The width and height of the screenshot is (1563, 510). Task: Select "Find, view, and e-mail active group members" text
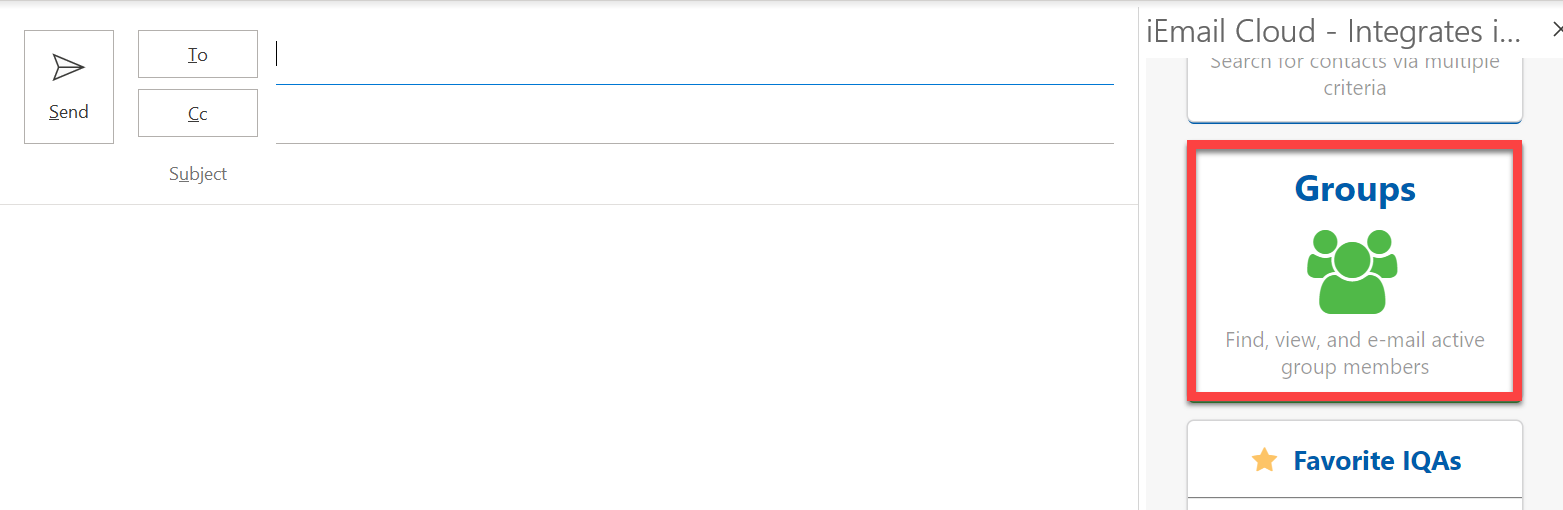[1355, 353]
